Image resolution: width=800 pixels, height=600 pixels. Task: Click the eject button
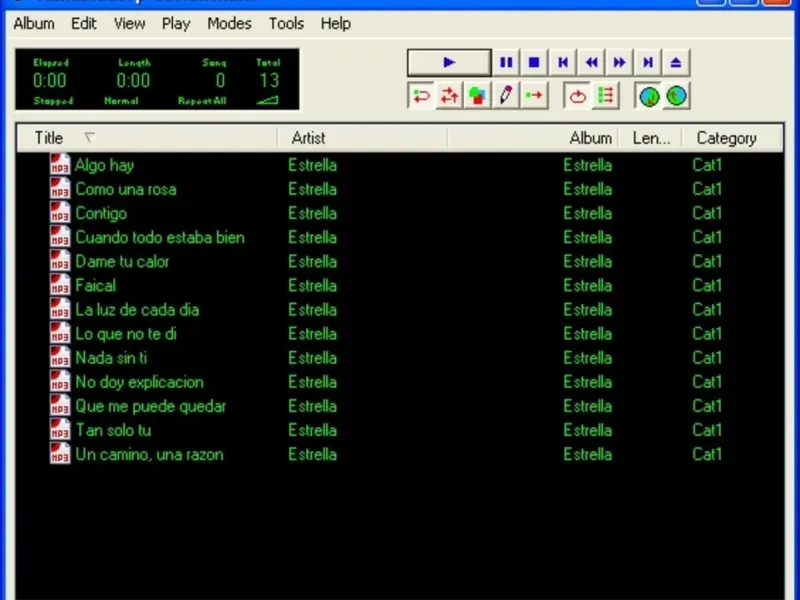click(x=676, y=63)
